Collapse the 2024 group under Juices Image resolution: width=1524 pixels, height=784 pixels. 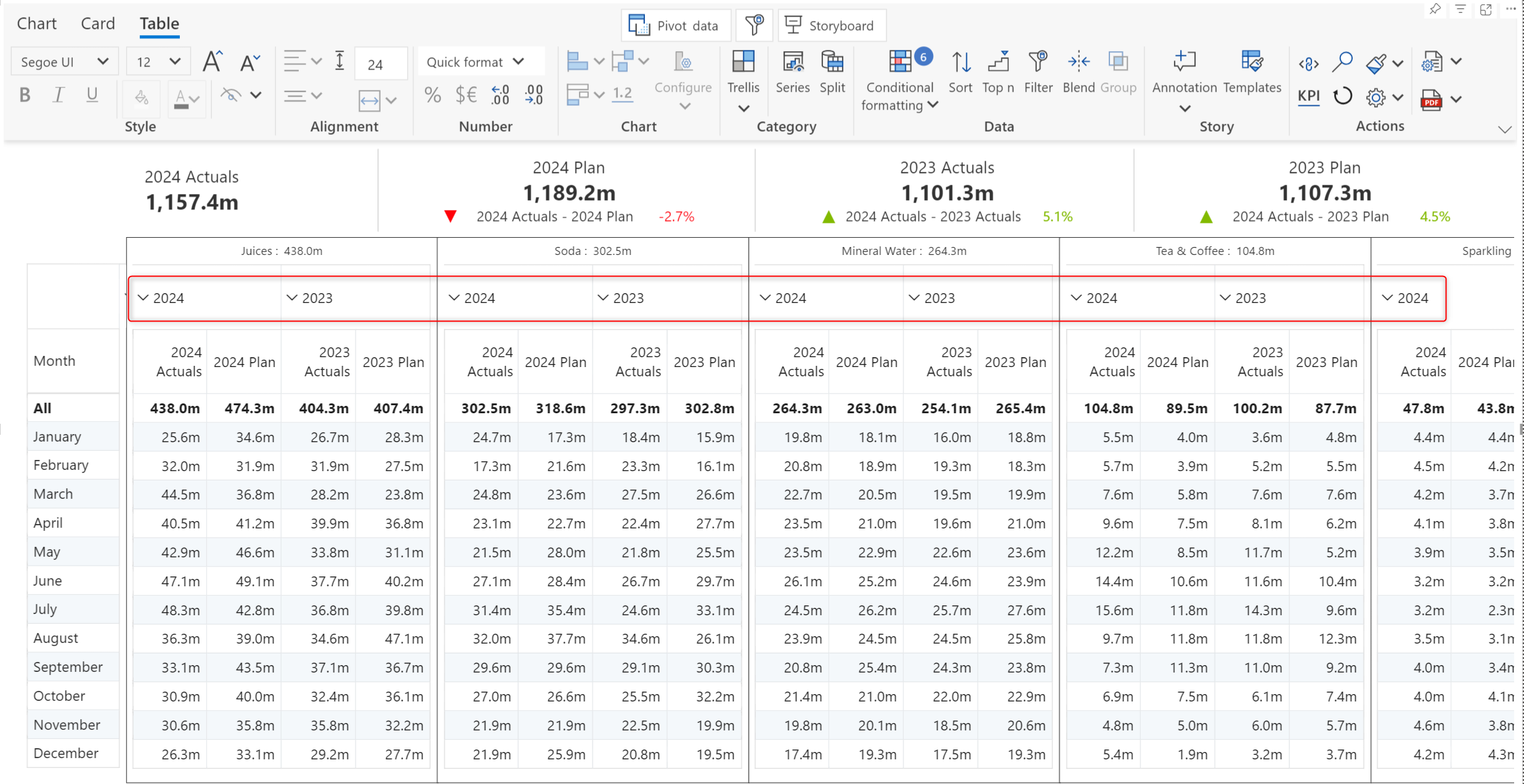[x=143, y=298]
